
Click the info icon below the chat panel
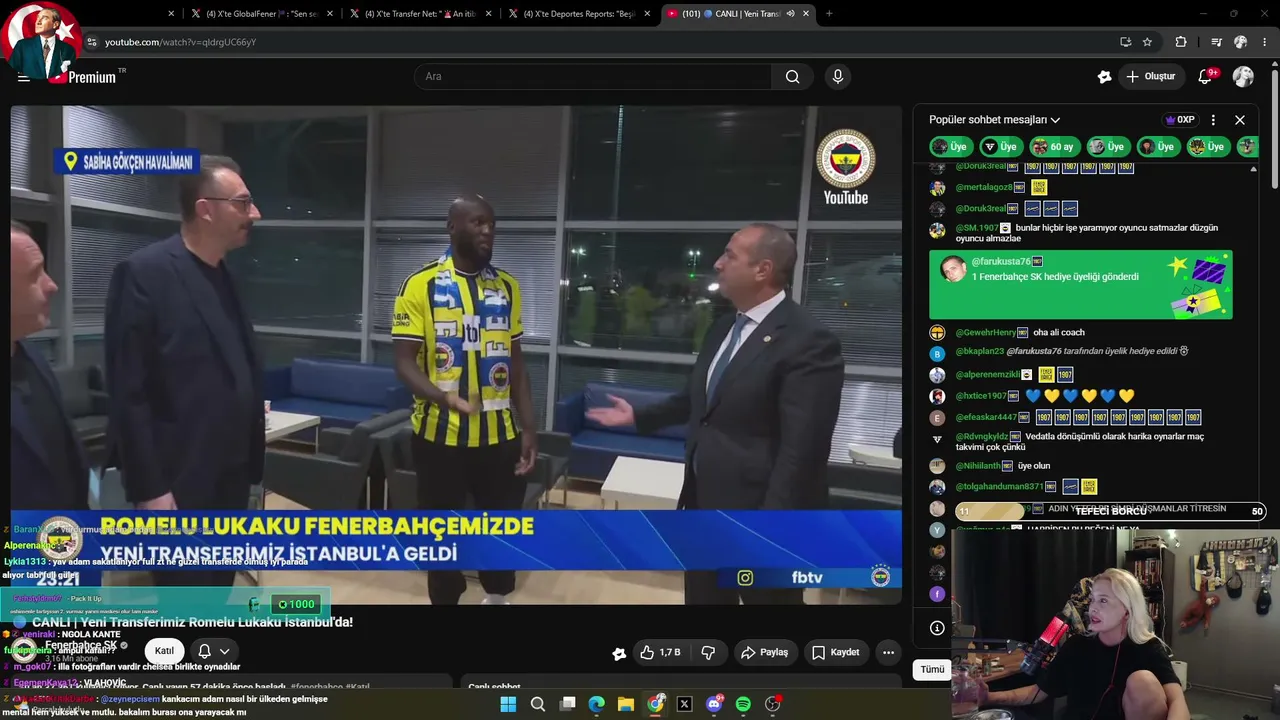(937, 628)
